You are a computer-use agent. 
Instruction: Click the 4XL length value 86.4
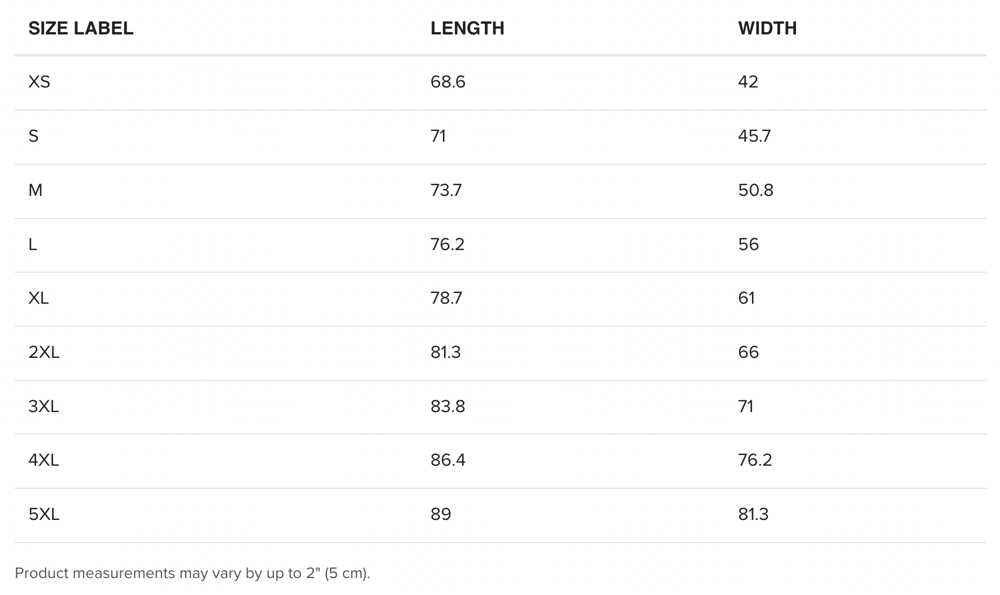448,460
